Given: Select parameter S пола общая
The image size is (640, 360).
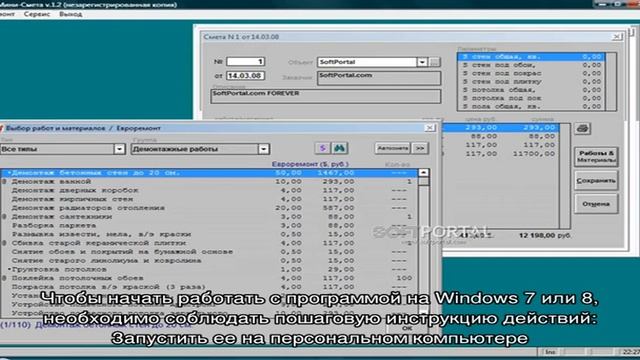Looking at the screenshot, I should (x=531, y=107).
